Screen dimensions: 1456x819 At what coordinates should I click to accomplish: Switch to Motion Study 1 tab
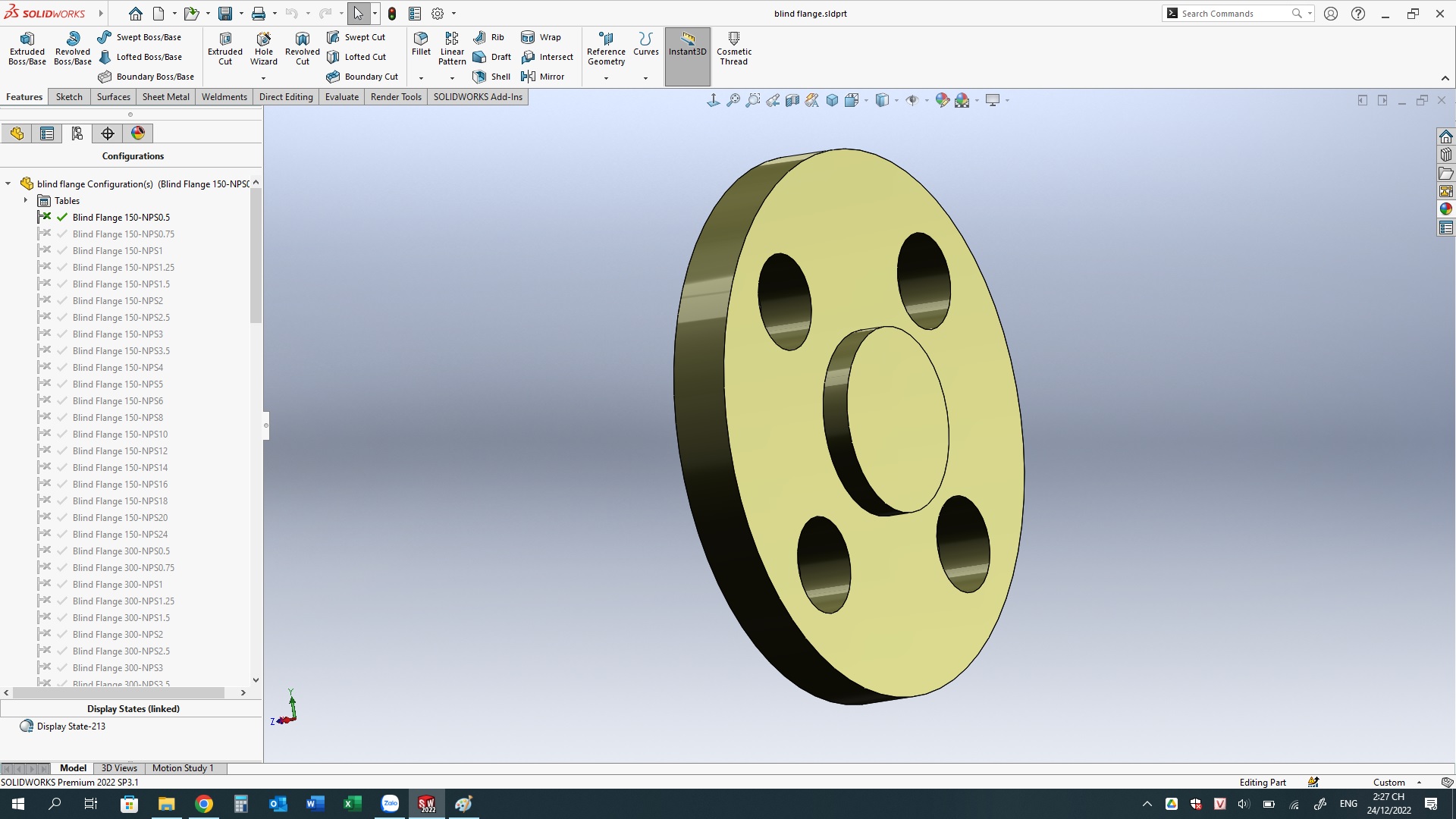coord(183,768)
